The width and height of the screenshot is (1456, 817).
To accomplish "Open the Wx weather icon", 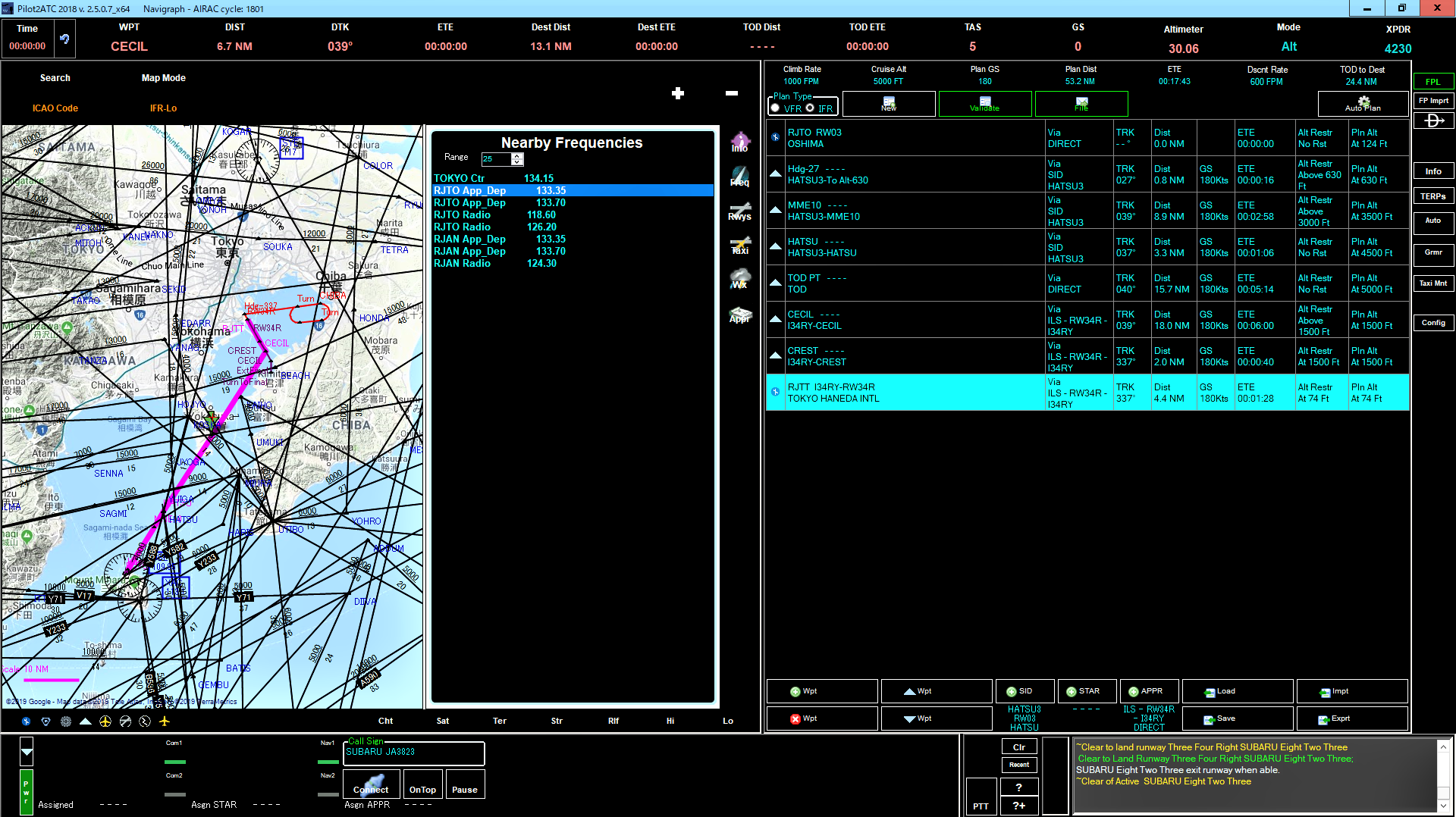I will pyautogui.click(x=740, y=279).
